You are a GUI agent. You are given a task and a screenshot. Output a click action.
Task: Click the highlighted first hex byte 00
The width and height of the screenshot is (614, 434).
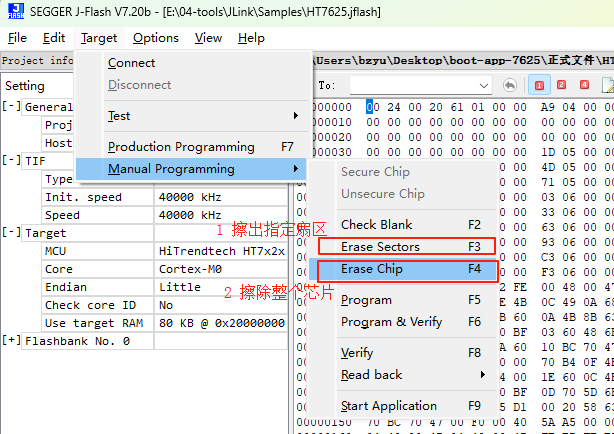pyautogui.click(x=372, y=107)
